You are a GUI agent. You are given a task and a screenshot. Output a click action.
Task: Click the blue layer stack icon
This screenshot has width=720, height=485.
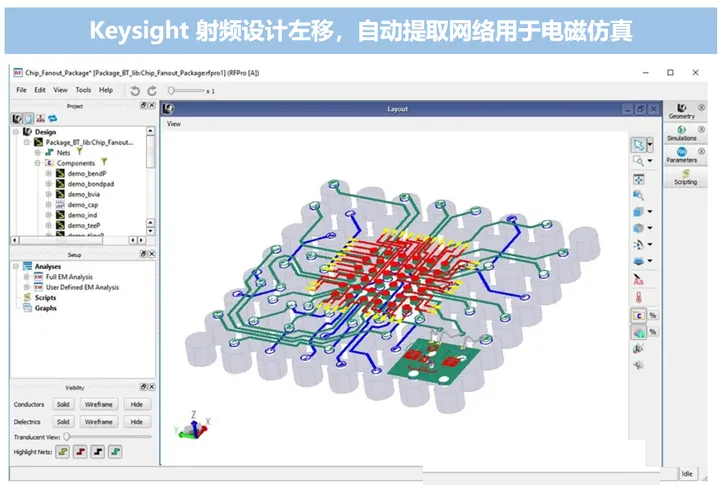click(638, 261)
